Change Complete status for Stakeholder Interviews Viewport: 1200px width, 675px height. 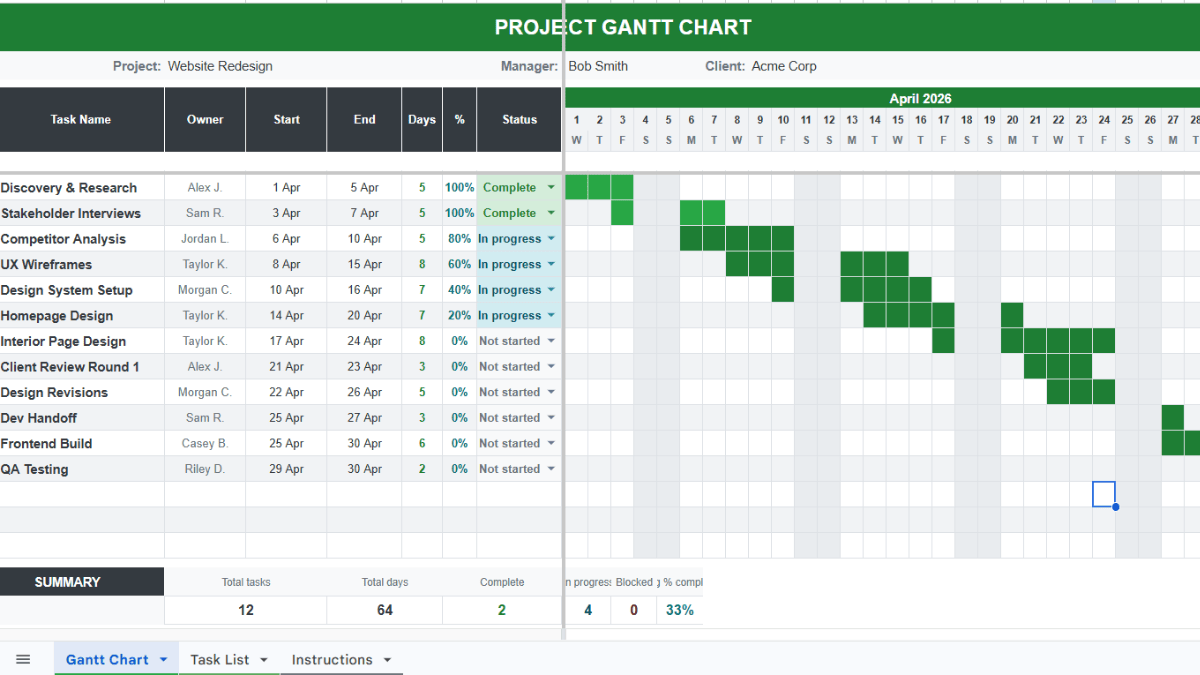coord(550,212)
